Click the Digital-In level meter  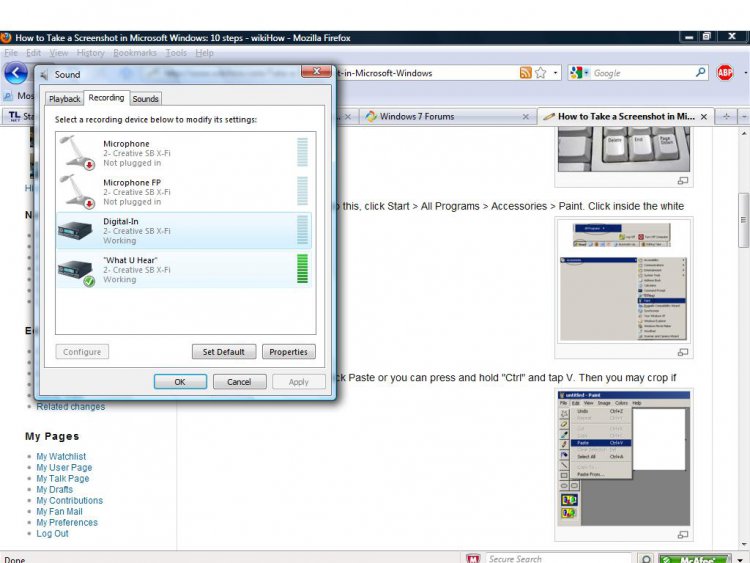[302, 230]
